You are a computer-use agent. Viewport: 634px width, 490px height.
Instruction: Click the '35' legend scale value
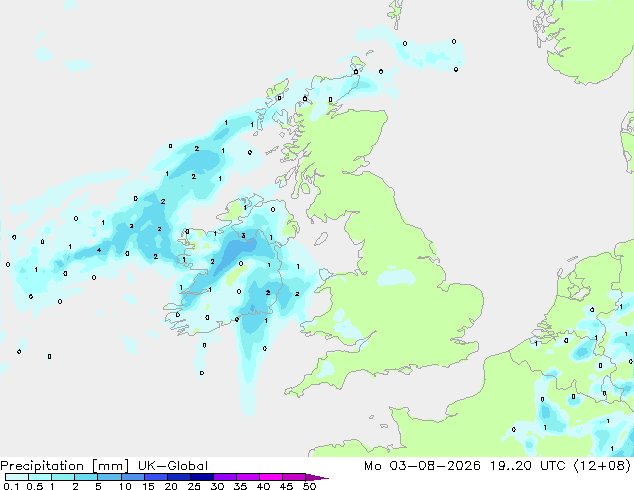tap(240, 486)
